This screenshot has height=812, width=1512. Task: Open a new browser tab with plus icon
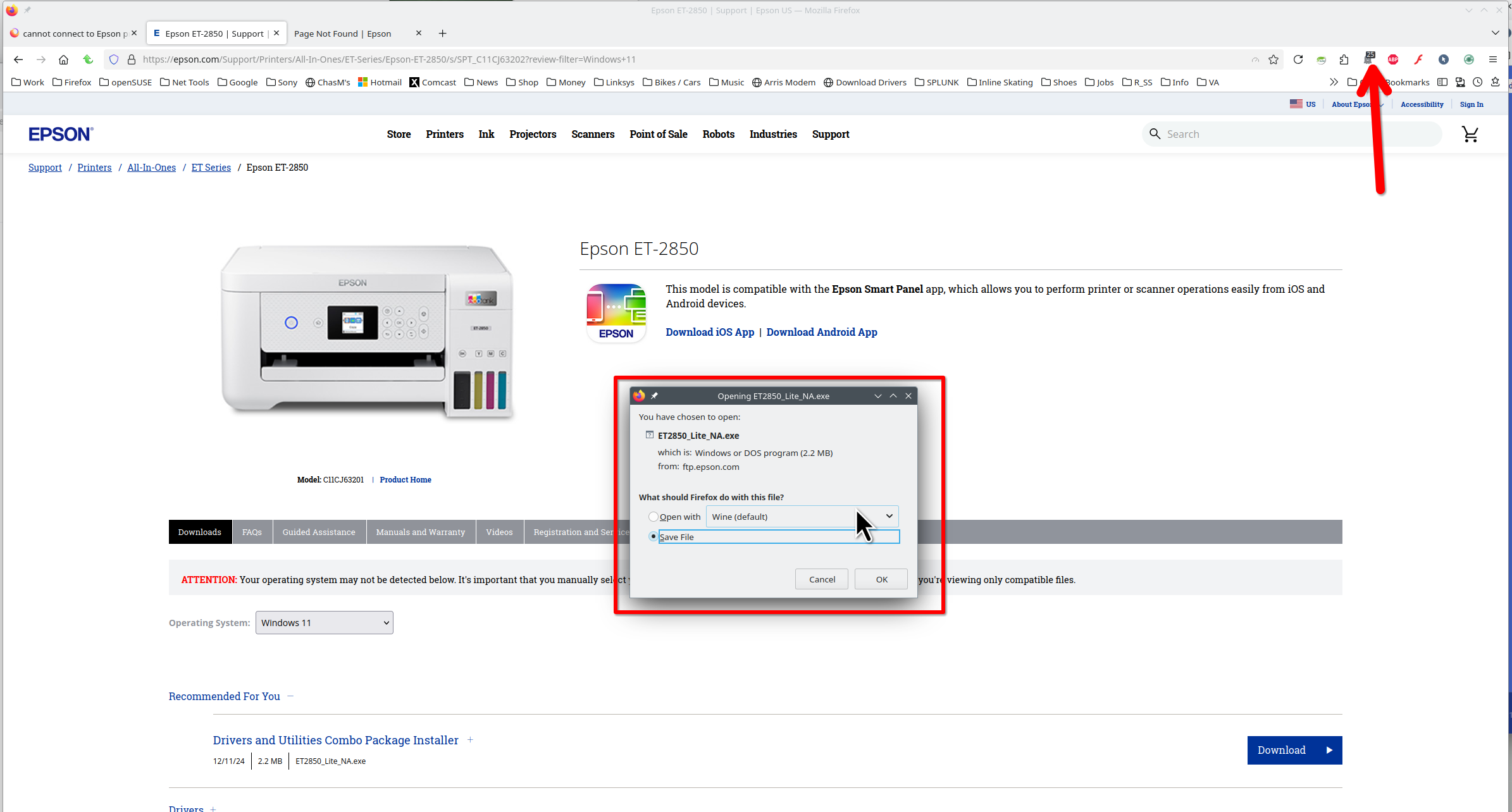click(x=443, y=34)
